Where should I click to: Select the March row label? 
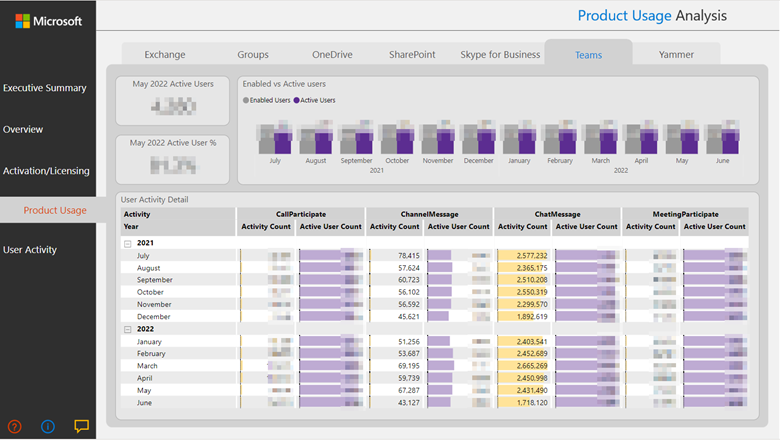pos(147,366)
